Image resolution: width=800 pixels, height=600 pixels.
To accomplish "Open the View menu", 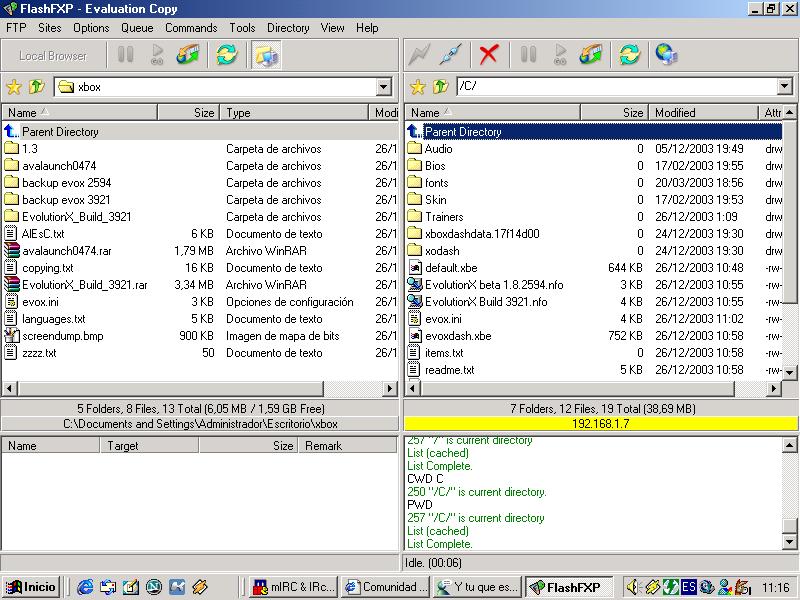I will point(333,28).
